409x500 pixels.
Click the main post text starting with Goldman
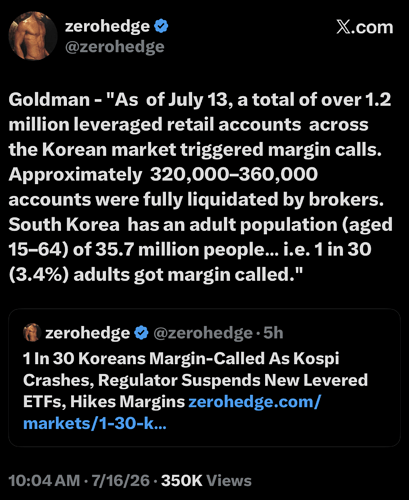point(200,187)
